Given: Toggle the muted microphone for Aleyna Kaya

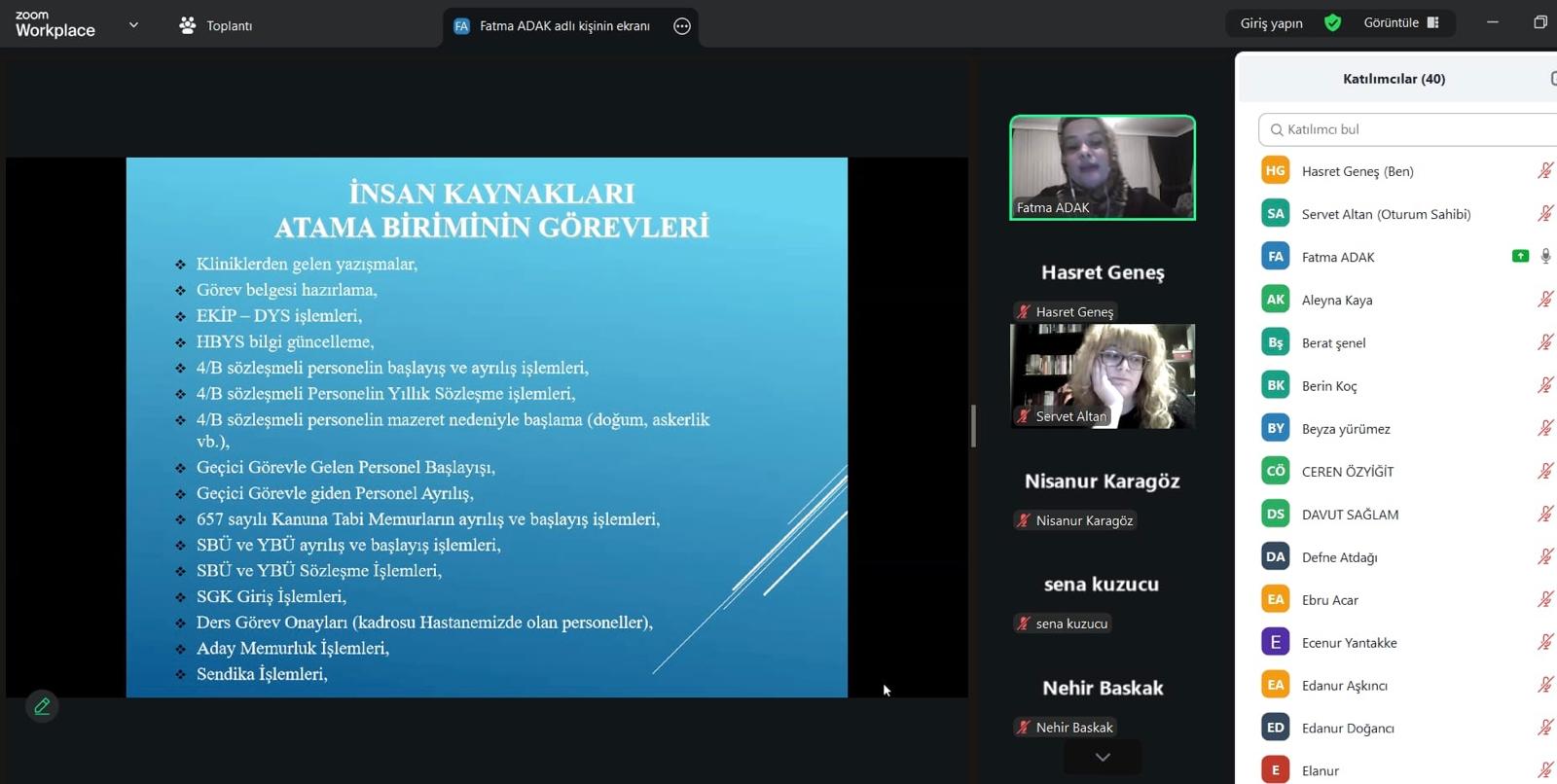Looking at the screenshot, I should pyautogui.click(x=1544, y=300).
